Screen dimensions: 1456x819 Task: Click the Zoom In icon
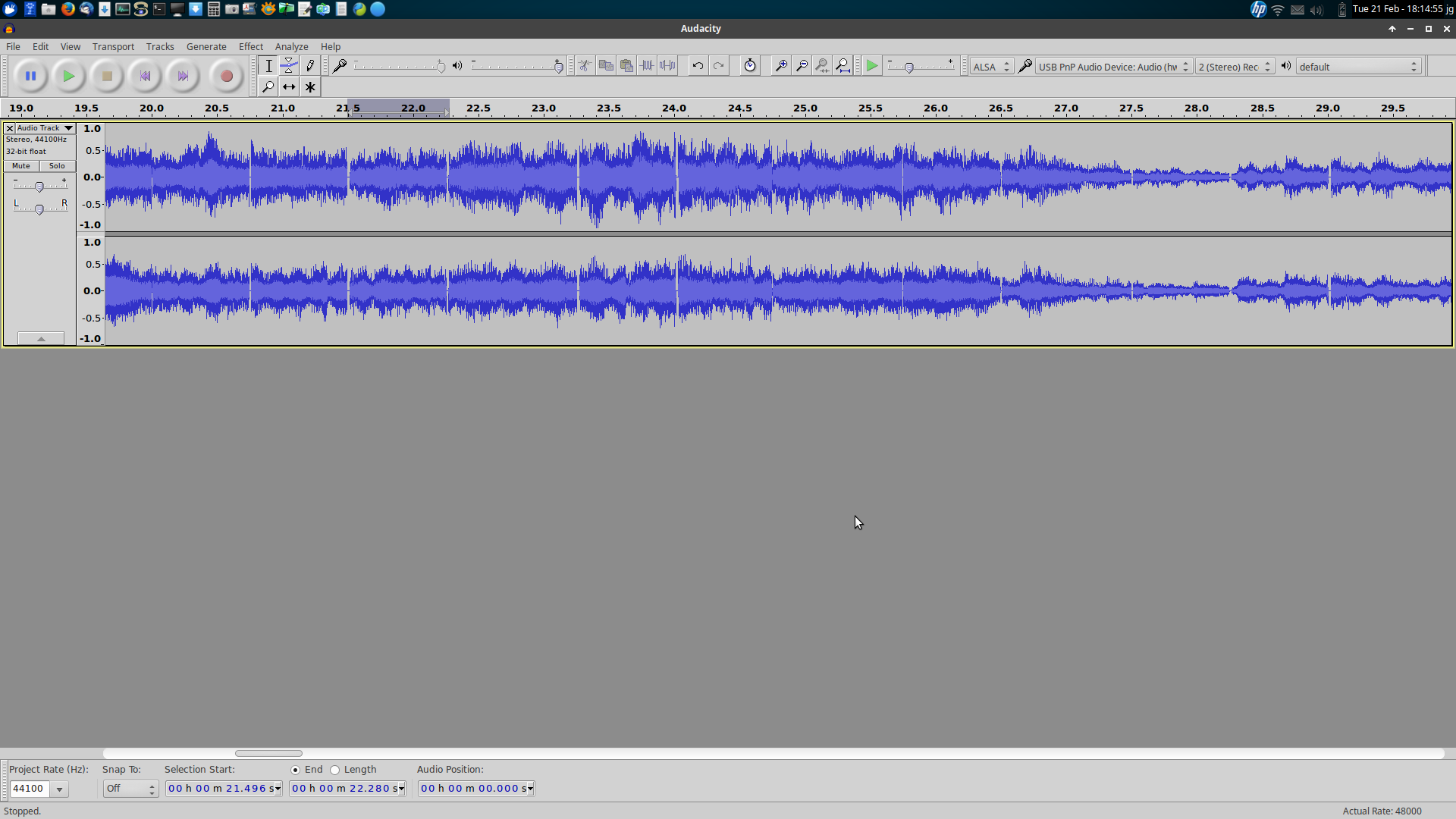tap(780, 66)
